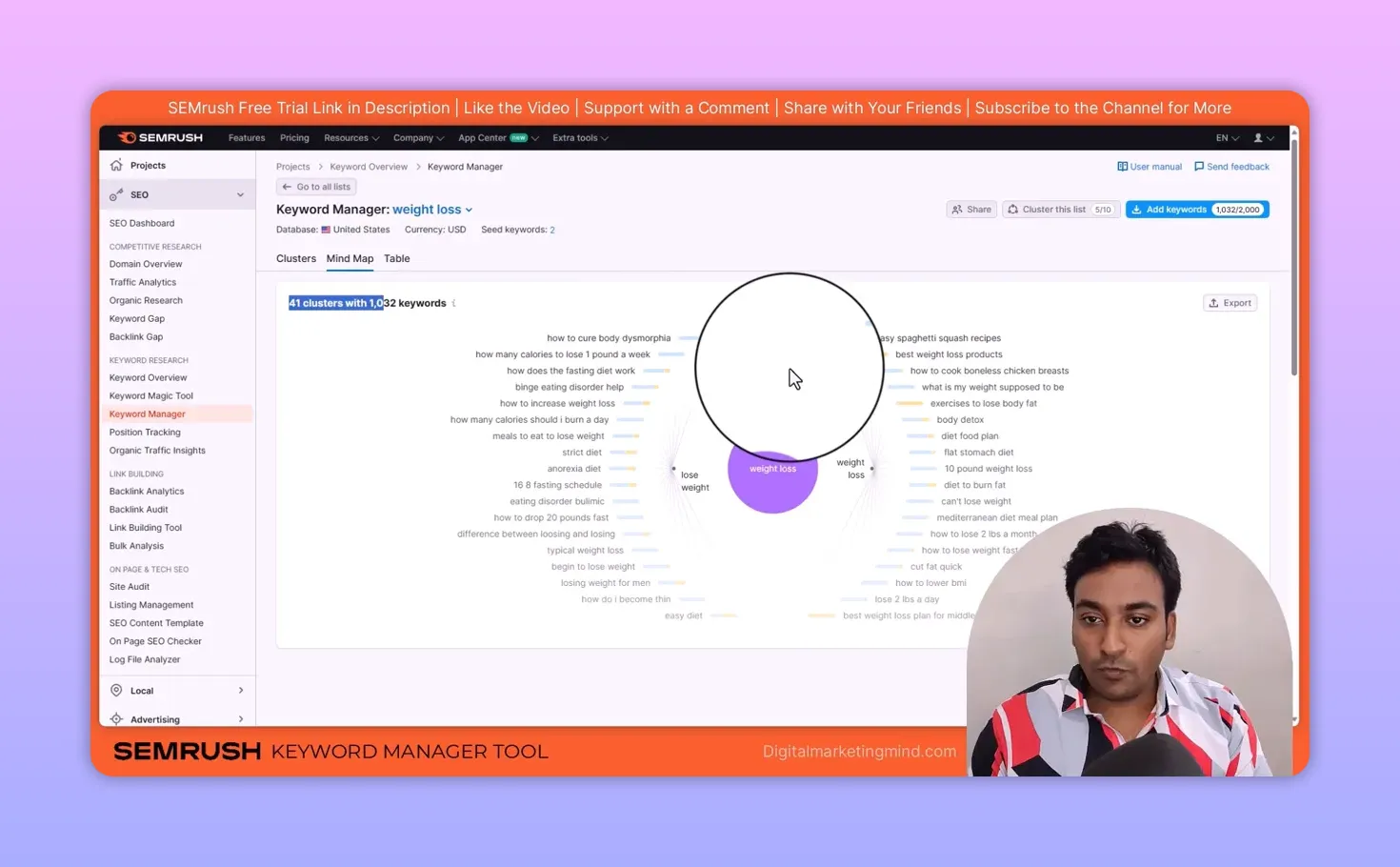The image size is (1400, 867).
Task: Click the Go to all lists button
Action: 316,187
